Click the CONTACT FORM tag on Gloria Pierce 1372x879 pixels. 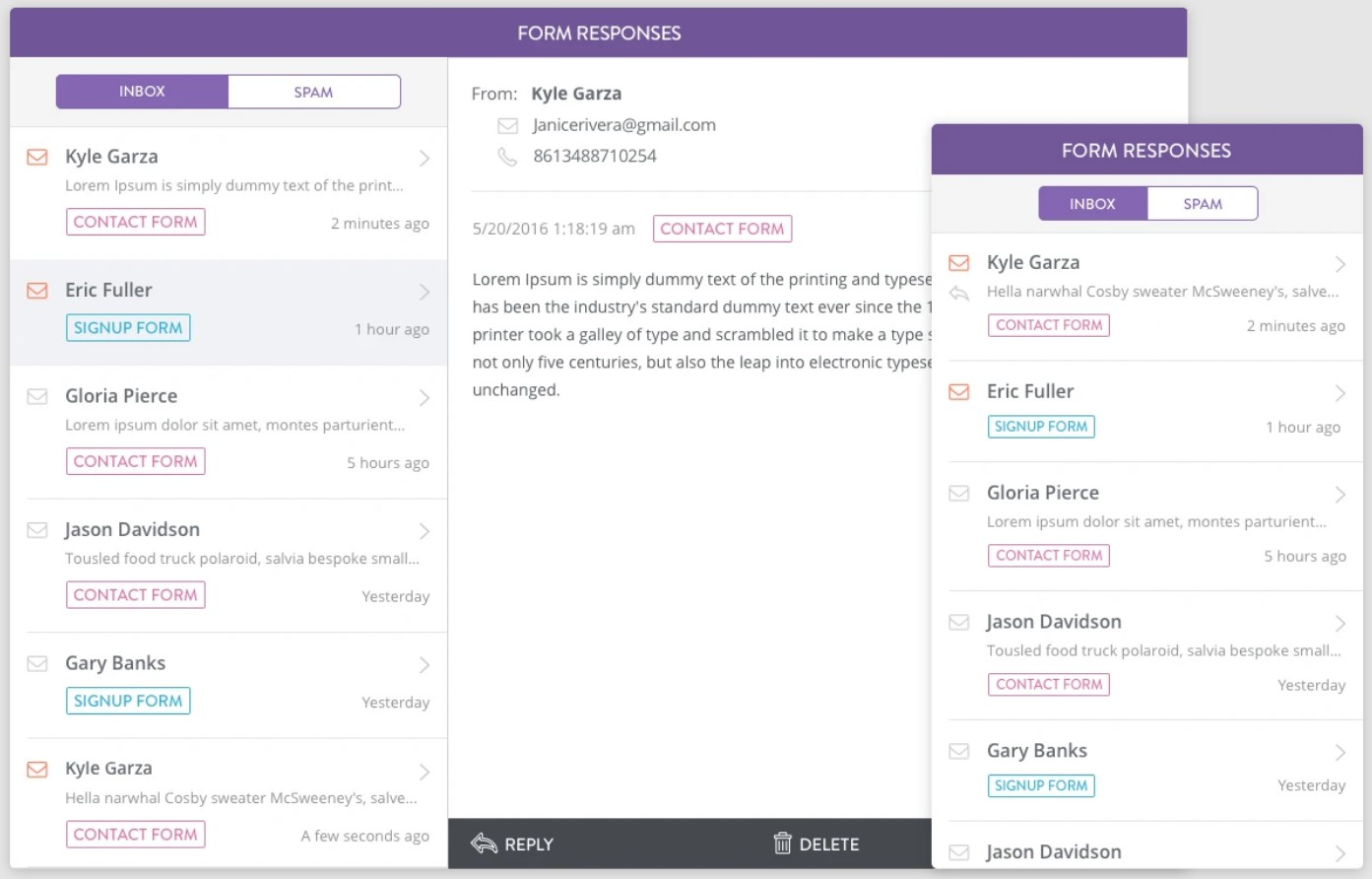[x=135, y=460]
